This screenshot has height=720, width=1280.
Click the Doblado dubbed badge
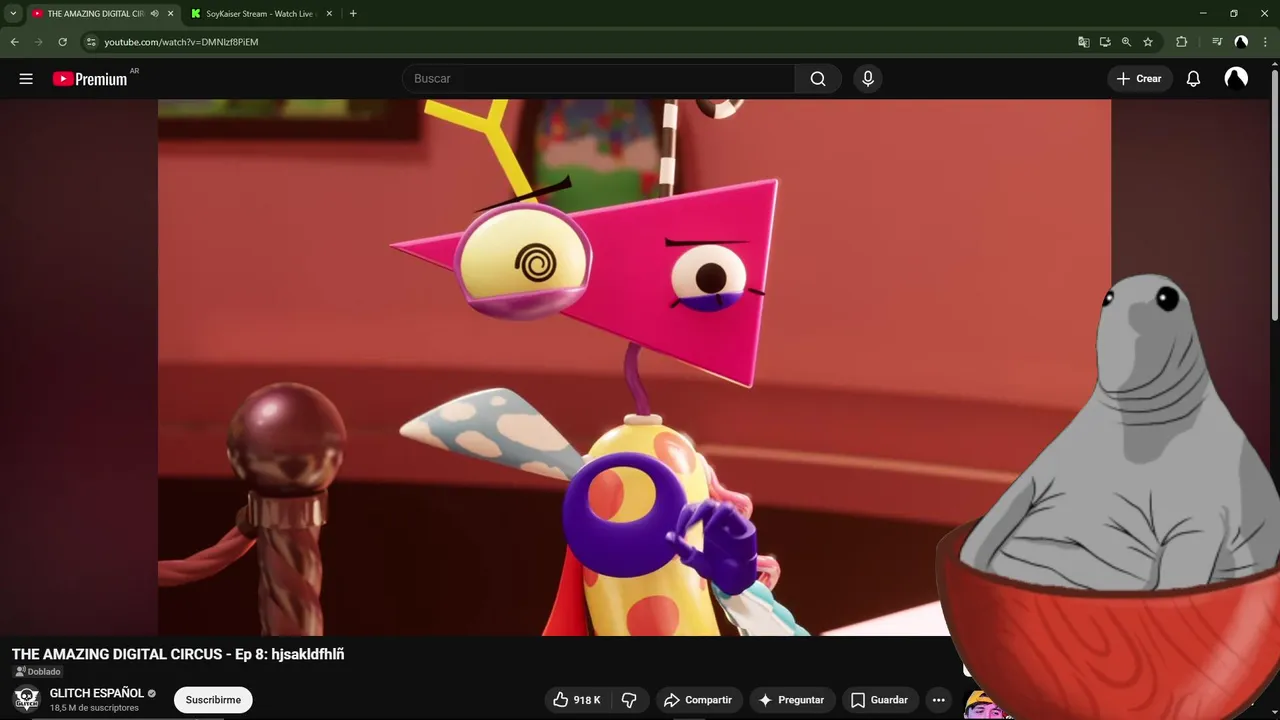[37, 672]
